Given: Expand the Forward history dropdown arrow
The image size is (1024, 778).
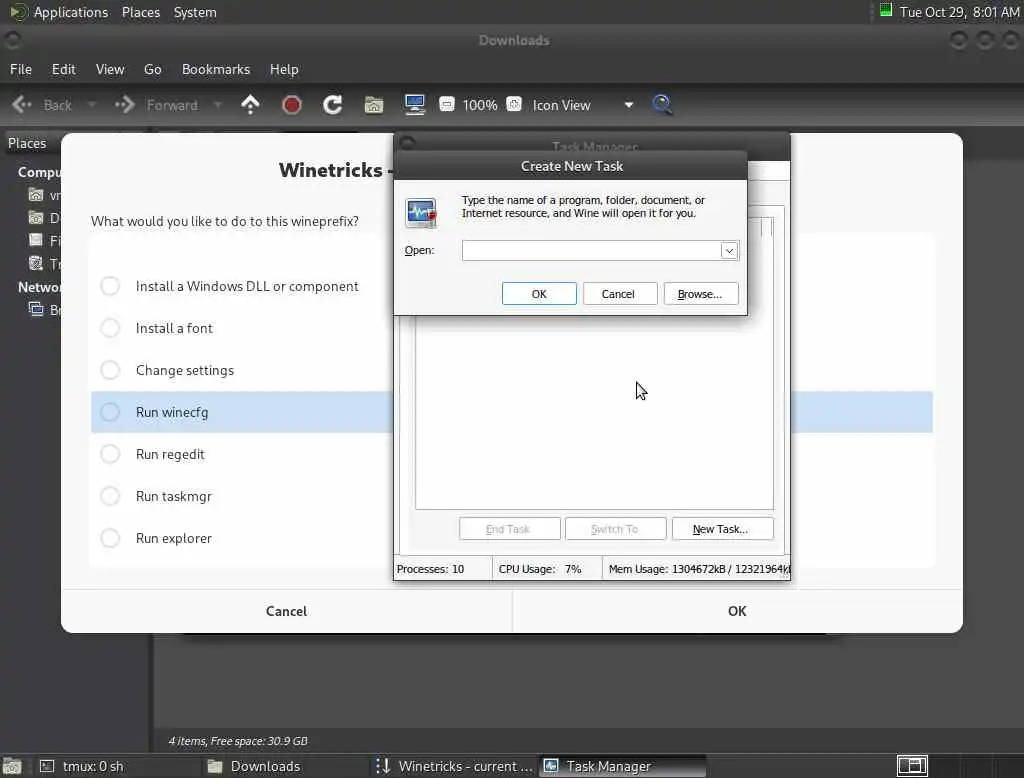Looking at the screenshot, I should [x=218, y=105].
